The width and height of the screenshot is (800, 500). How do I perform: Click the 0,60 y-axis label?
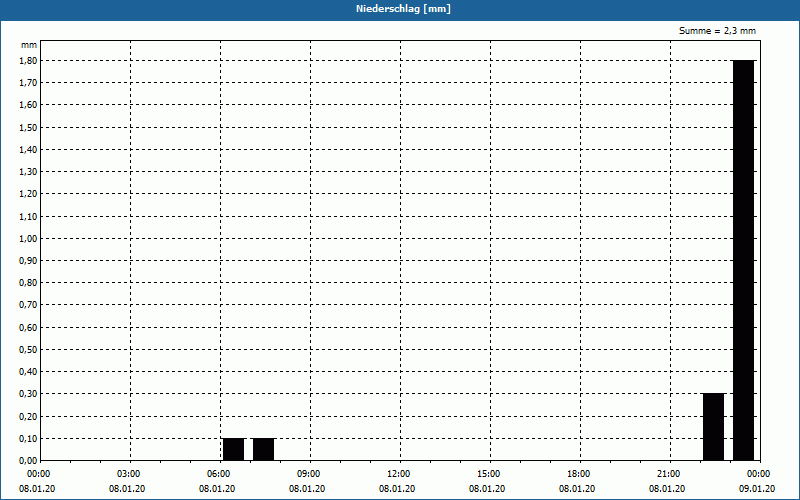tap(28, 328)
